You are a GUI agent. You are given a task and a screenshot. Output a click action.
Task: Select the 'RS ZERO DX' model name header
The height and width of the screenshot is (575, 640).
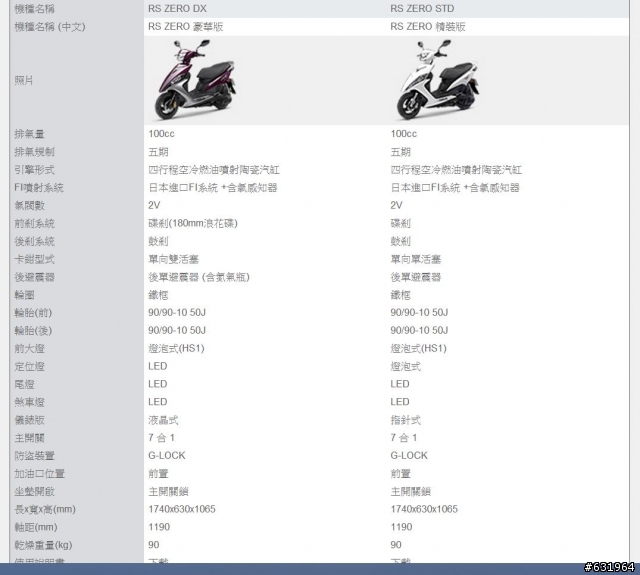[x=177, y=9]
